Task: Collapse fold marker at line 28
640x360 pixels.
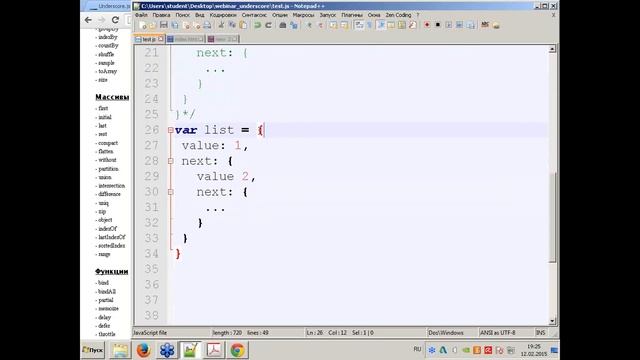Action: 171,161
